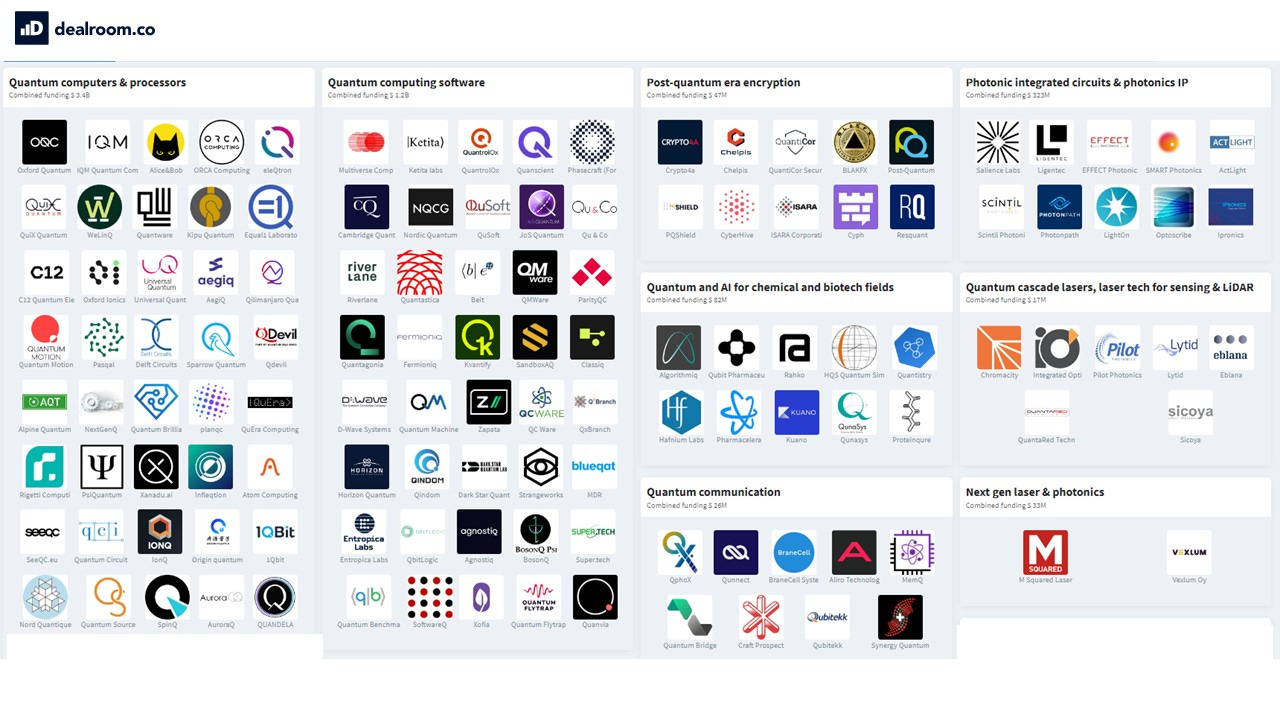The width and height of the screenshot is (1280, 720).
Task: Click the Oxford Quantum OQC logo
Action: [44, 142]
